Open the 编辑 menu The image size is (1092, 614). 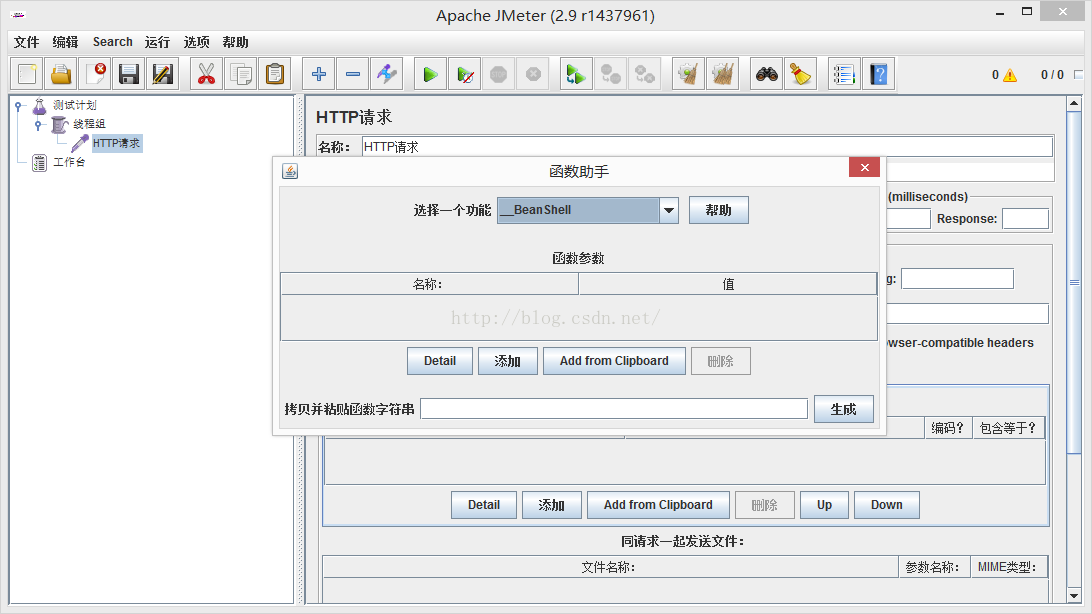coord(65,42)
